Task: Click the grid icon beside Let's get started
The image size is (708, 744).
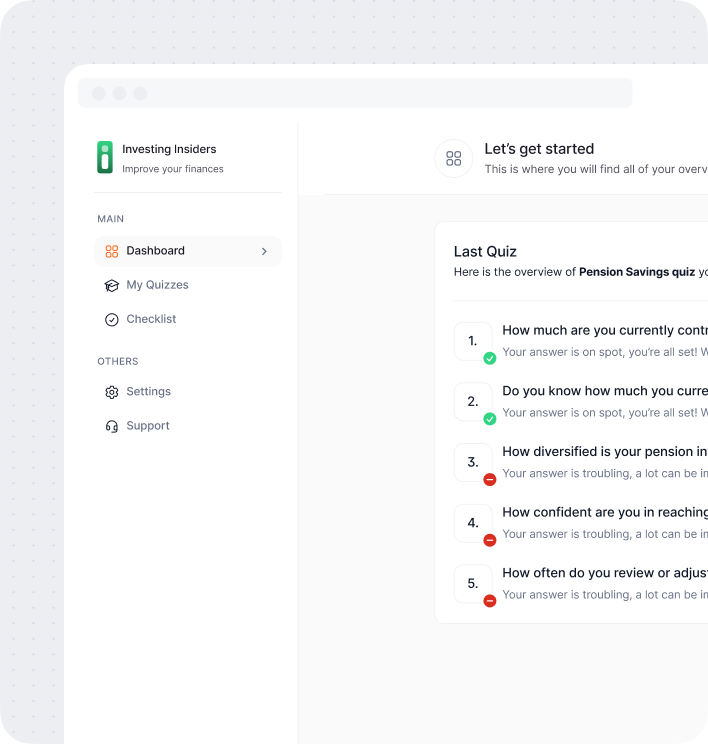Action: point(454,158)
